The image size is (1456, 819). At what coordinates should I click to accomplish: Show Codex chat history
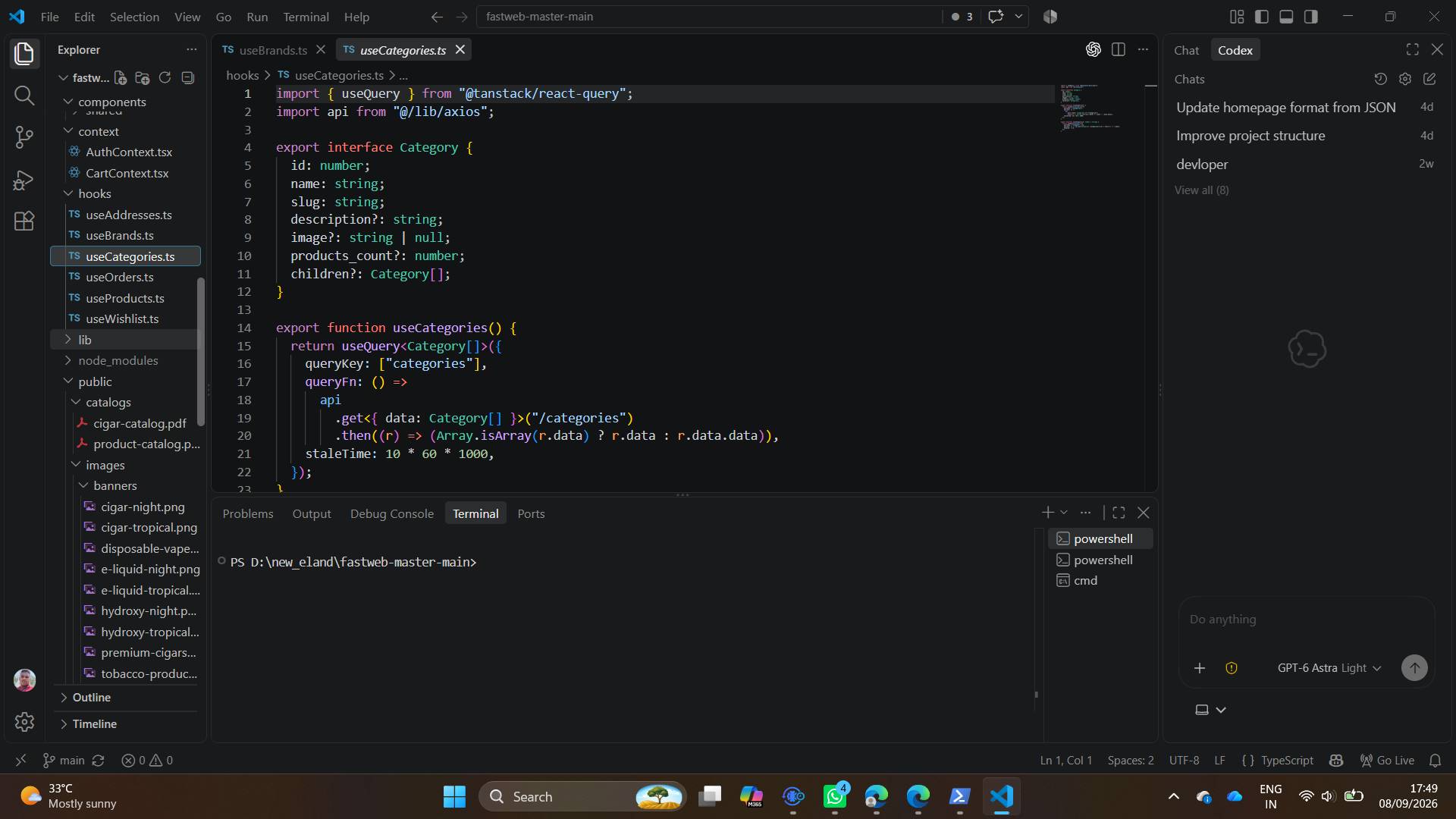[x=1380, y=79]
